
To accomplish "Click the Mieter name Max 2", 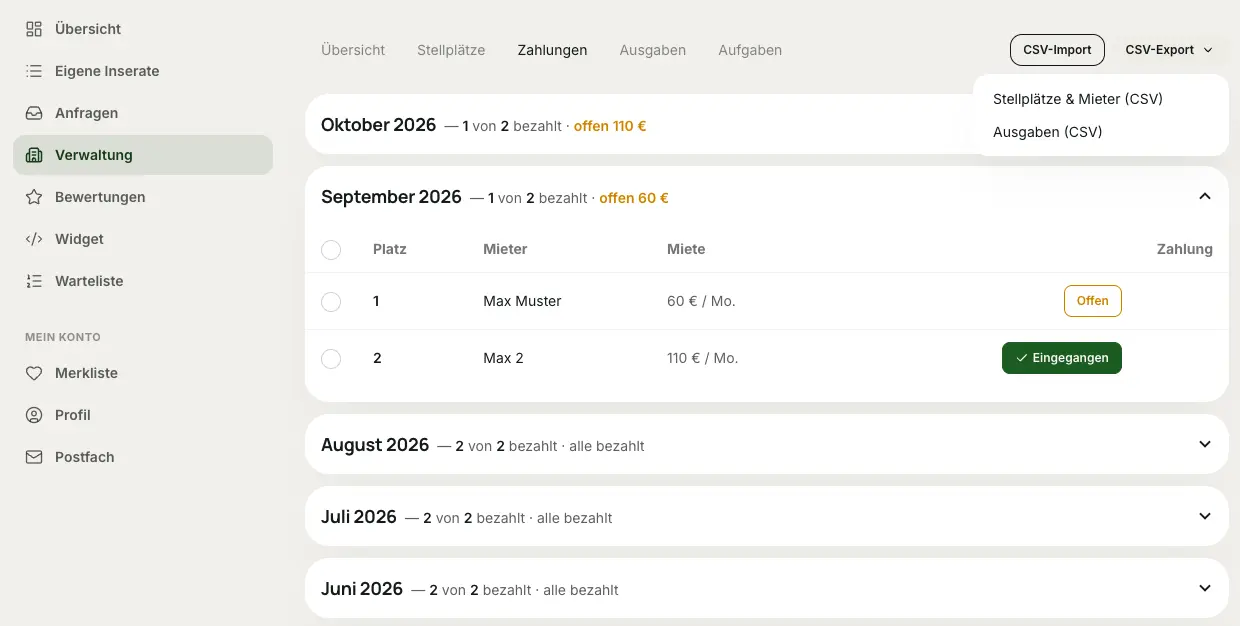I will pos(503,358).
